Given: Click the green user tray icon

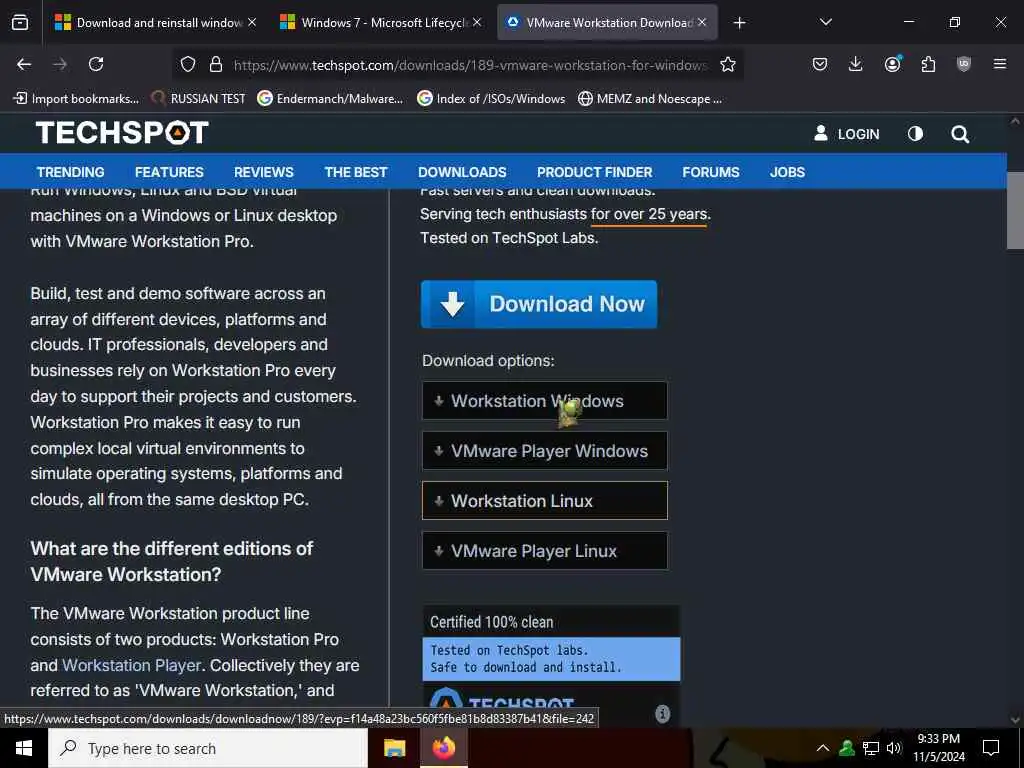Looking at the screenshot, I should [x=847, y=748].
